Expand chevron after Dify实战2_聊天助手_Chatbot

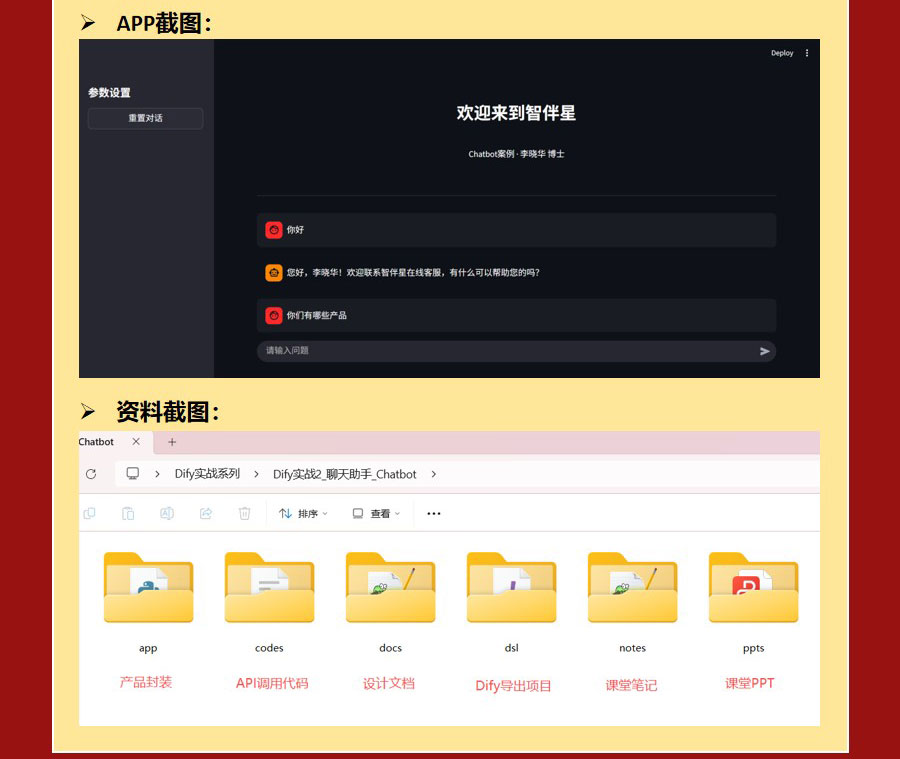(433, 474)
